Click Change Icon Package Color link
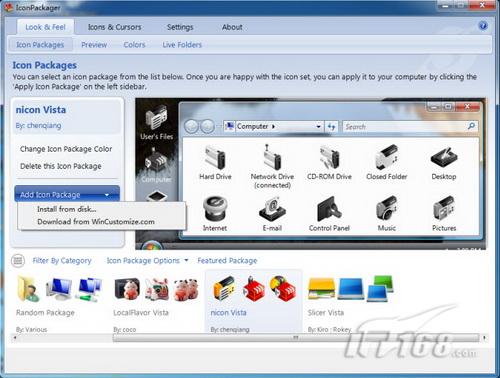The height and width of the screenshot is (378, 500). [66, 149]
